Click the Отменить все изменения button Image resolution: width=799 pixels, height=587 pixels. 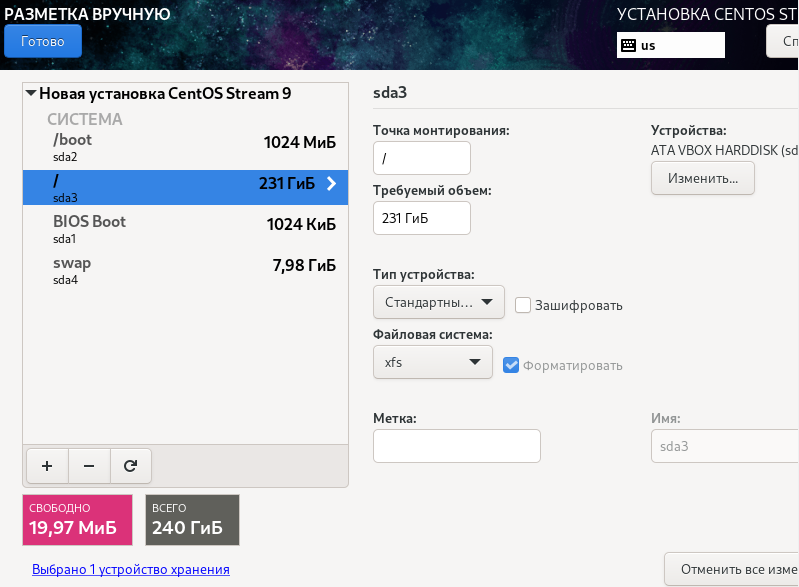pyautogui.click(x=733, y=569)
